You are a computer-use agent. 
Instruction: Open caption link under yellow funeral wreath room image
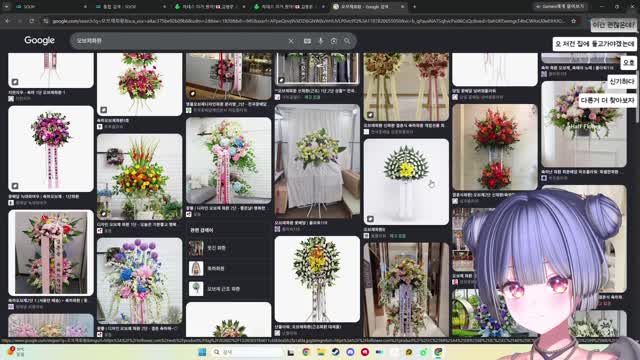(x=301, y=223)
